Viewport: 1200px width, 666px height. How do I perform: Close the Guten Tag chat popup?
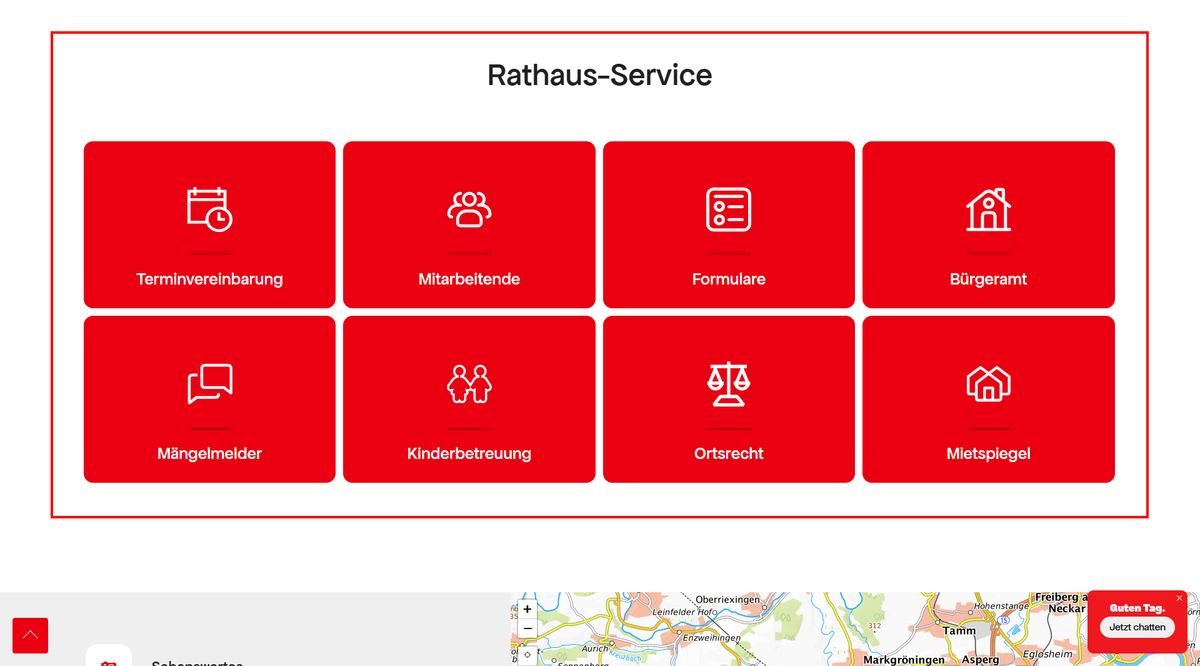pyautogui.click(x=1179, y=598)
